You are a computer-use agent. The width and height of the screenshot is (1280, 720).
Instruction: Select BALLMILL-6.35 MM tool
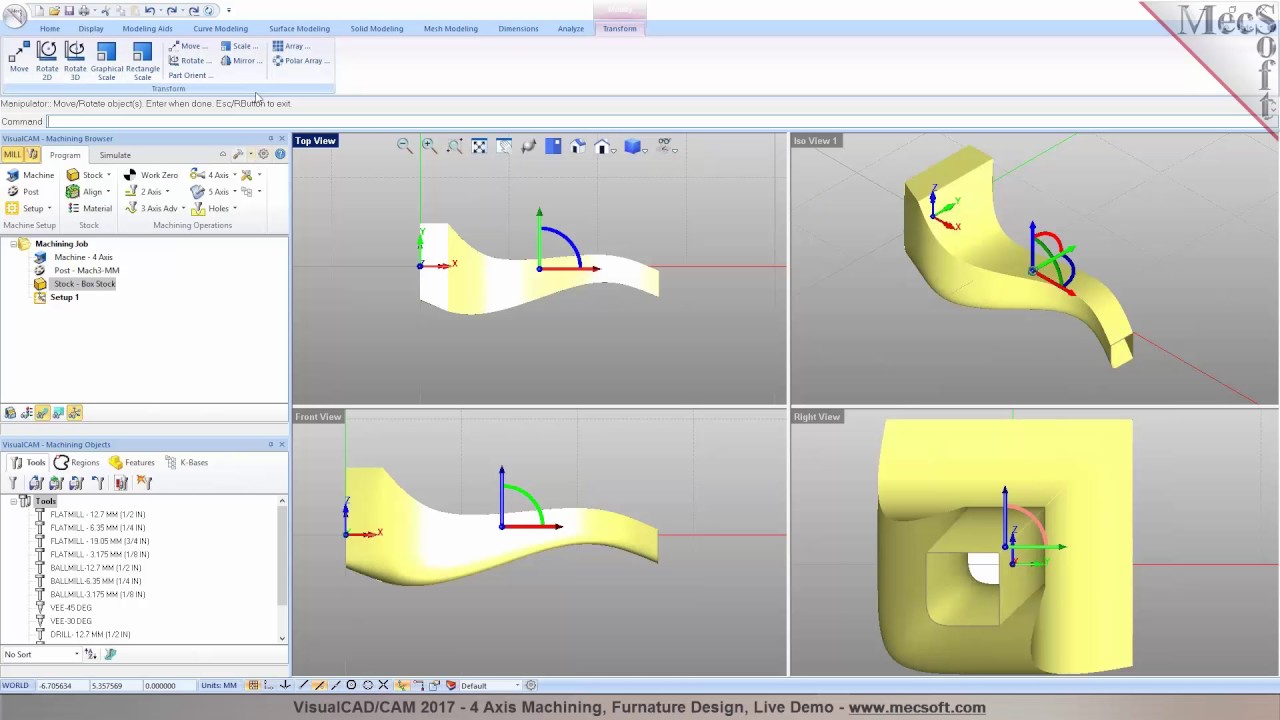(95, 581)
